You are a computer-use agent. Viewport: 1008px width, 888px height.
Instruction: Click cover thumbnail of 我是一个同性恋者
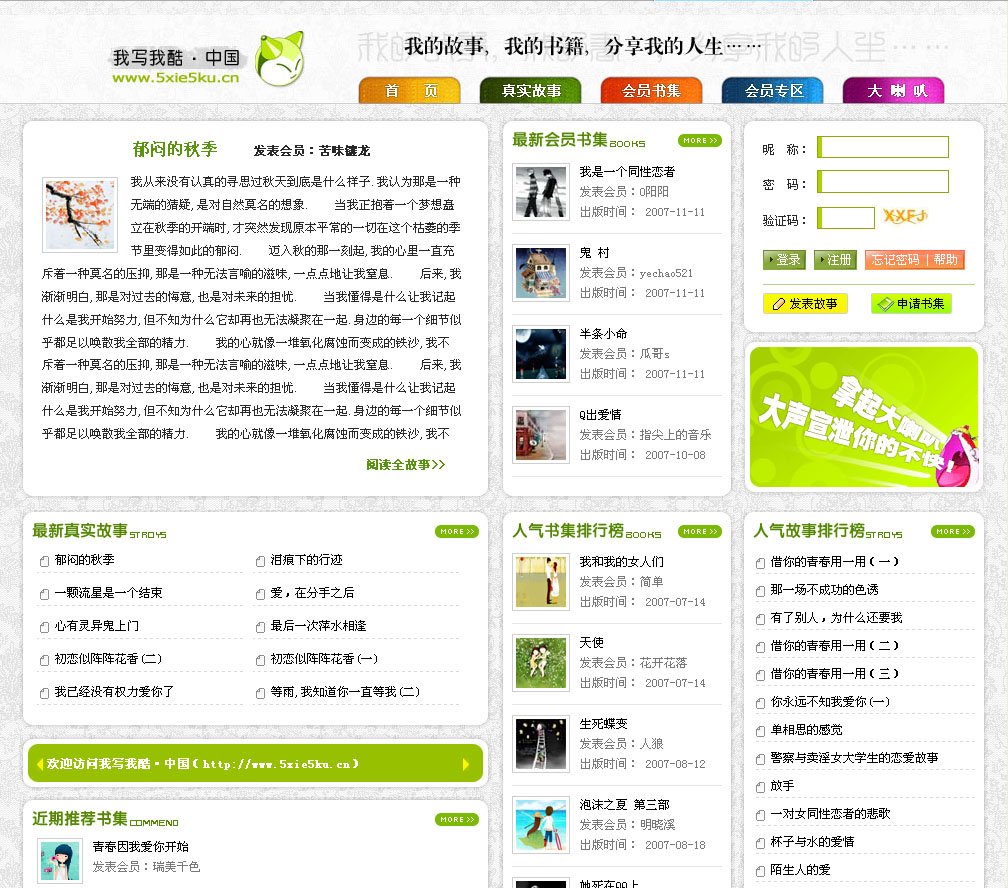pyautogui.click(x=541, y=192)
